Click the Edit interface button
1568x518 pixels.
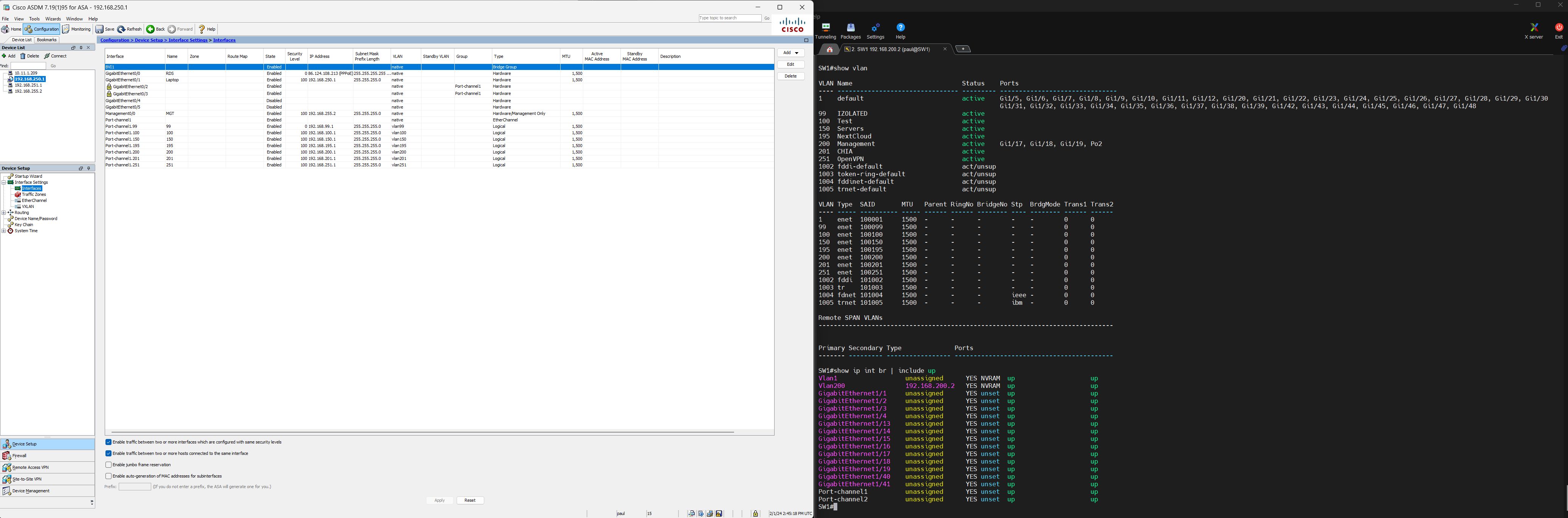[791, 65]
